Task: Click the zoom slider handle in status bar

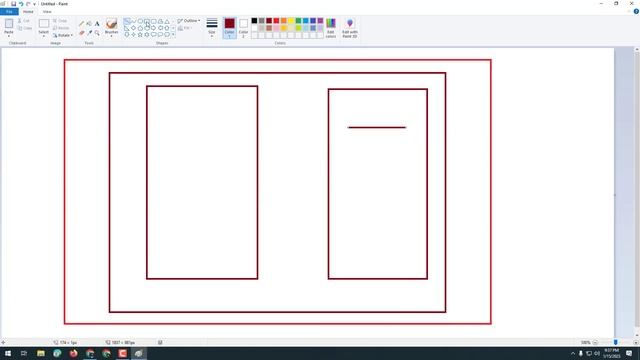Action: click(x=616, y=342)
